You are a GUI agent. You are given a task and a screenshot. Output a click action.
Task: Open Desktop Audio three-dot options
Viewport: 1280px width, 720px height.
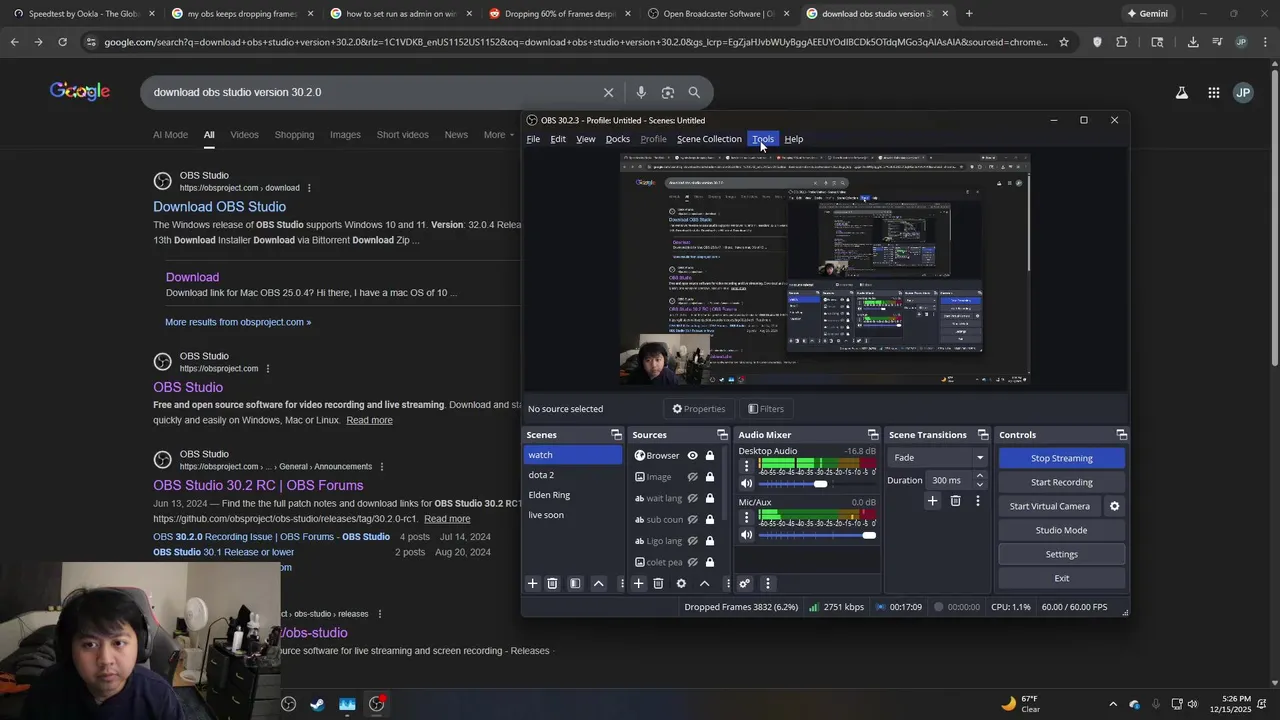point(746,467)
